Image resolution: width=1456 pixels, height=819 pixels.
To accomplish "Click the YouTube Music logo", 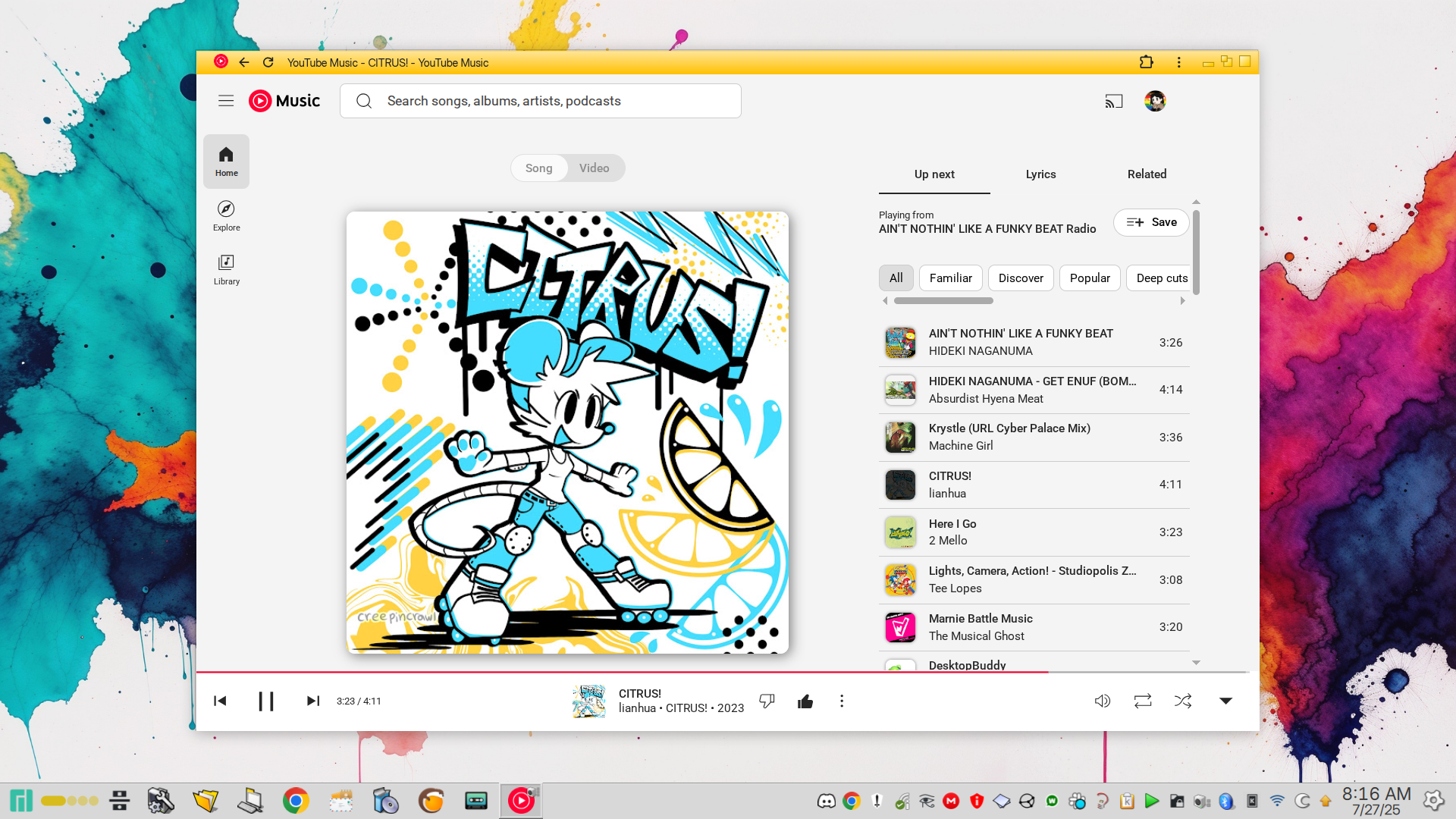I will [284, 101].
